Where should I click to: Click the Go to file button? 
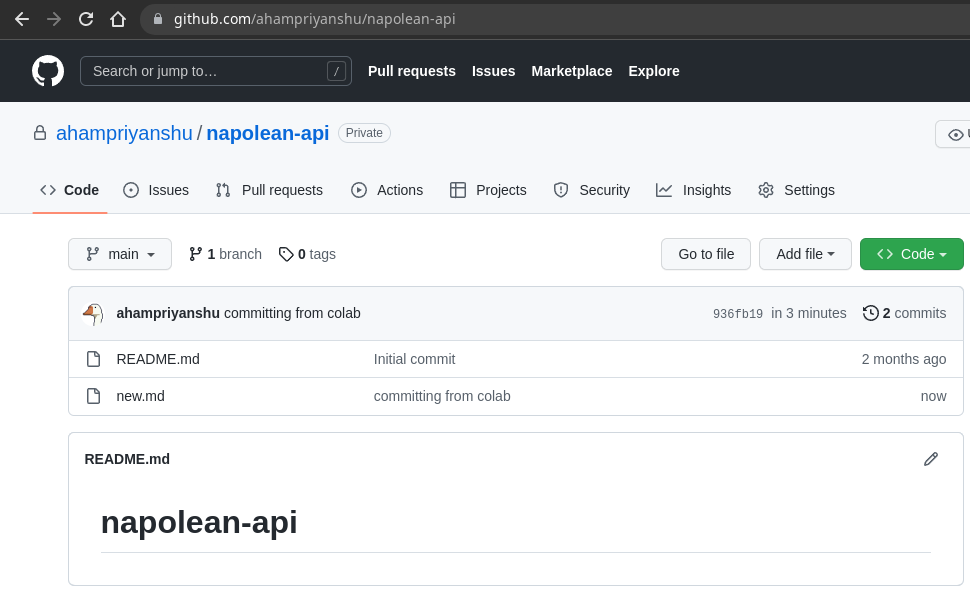pos(705,254)
